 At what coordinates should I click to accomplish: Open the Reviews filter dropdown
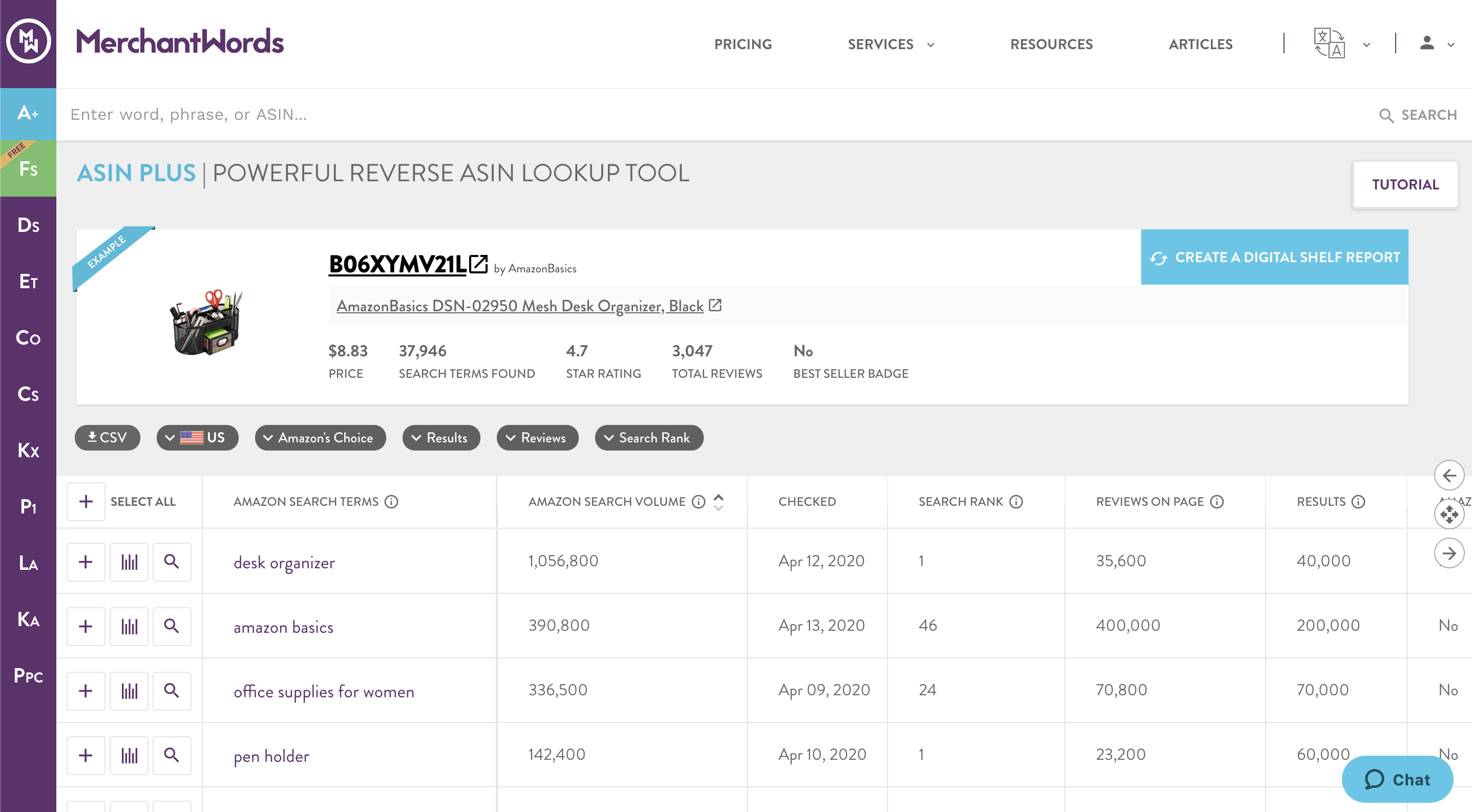point(537,437)
